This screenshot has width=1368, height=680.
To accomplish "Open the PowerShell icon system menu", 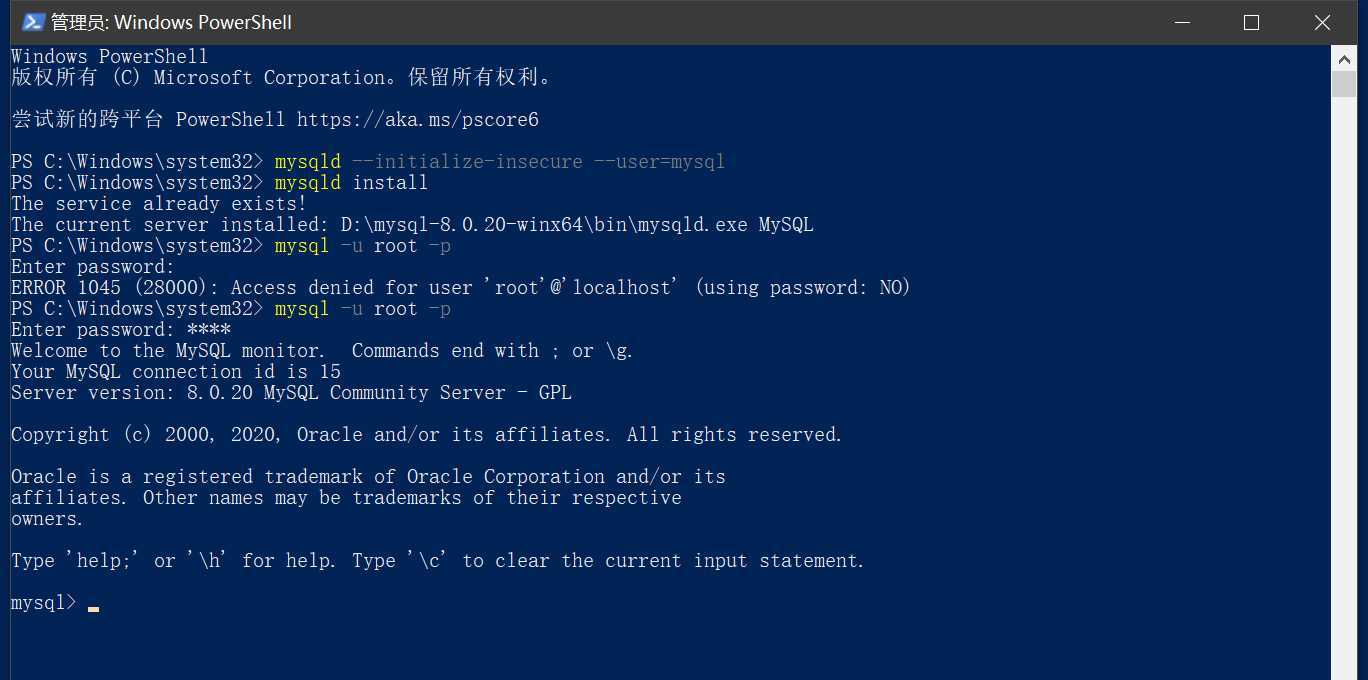I will (33, 22).
